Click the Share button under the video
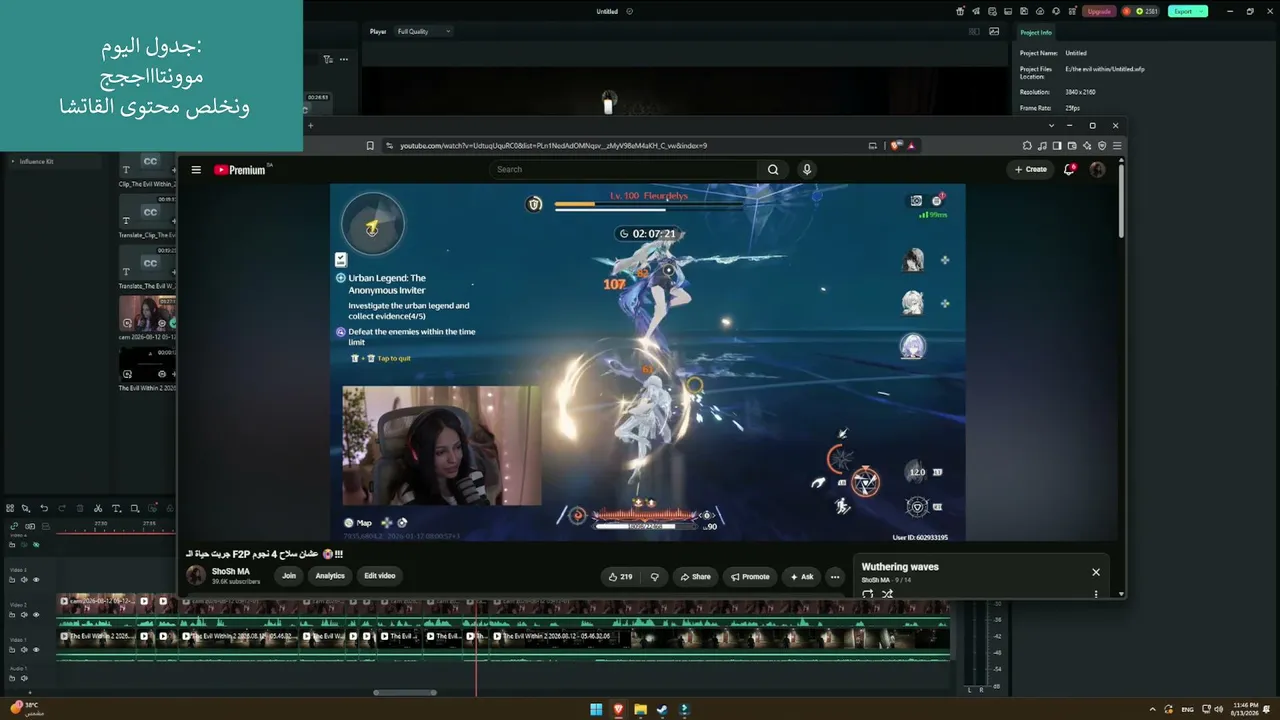This screenshot has width=1280, height=720. (x=695, y=576)
